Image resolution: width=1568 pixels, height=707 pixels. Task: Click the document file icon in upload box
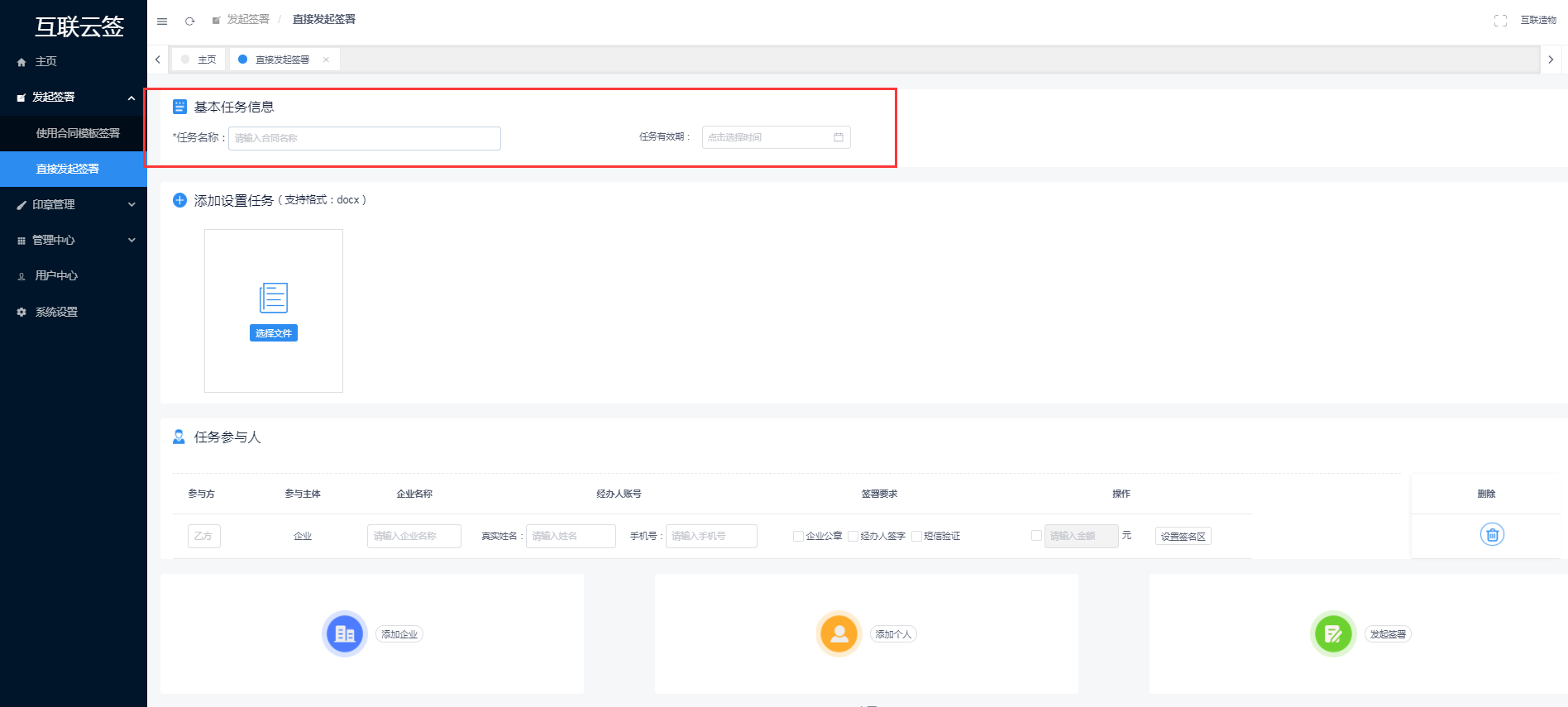pos(274,298)
